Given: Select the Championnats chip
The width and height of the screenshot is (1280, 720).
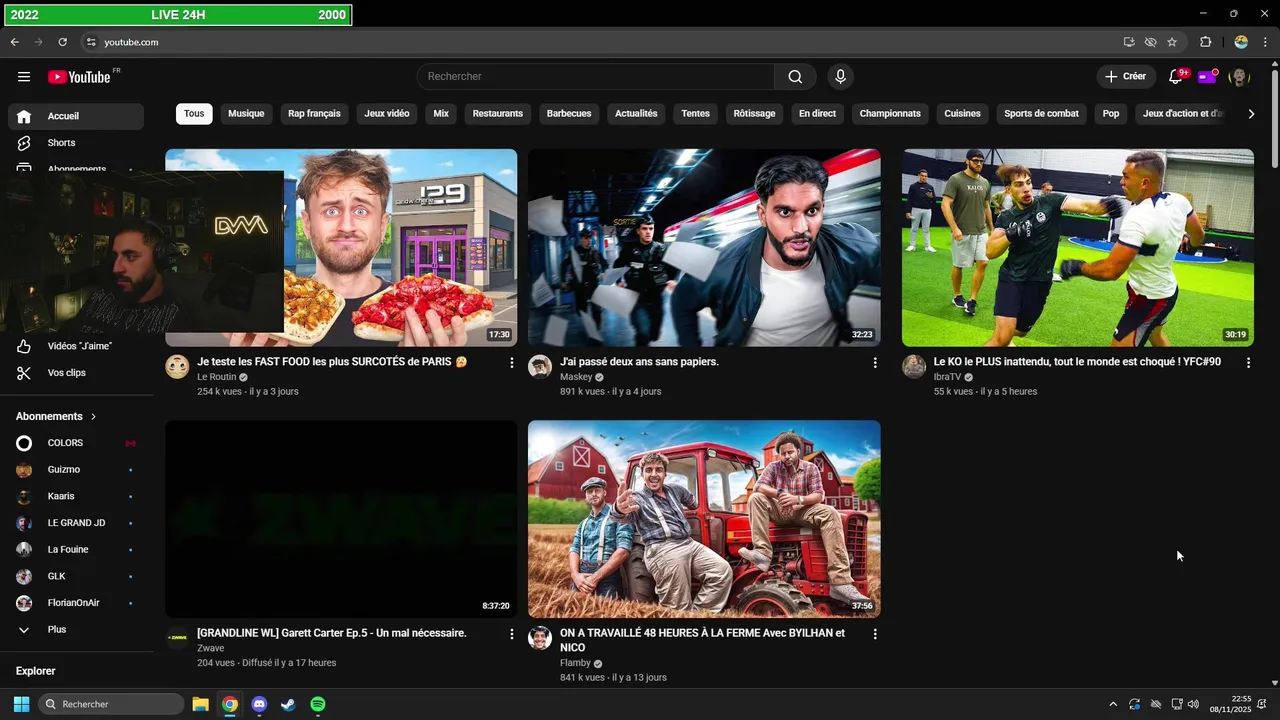Looking at the screenshot, I should pyautogui.click(x=890, y=114).
